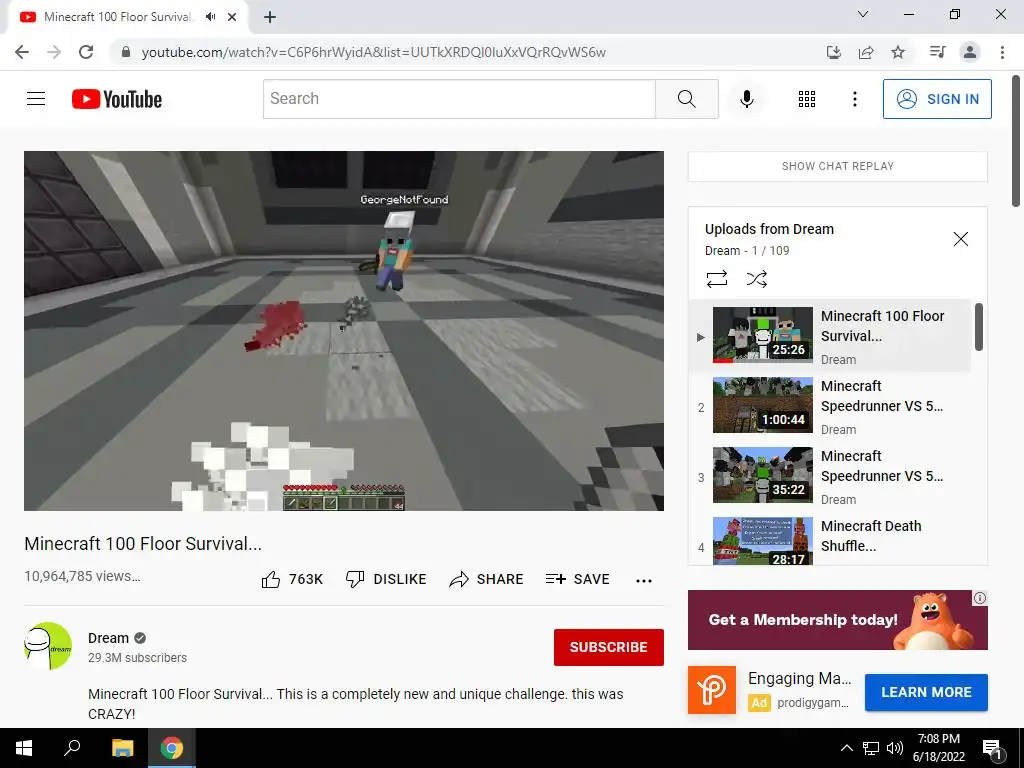Click the '10,964,785 views' text
Screen dimensions: 1024x768
82,576
